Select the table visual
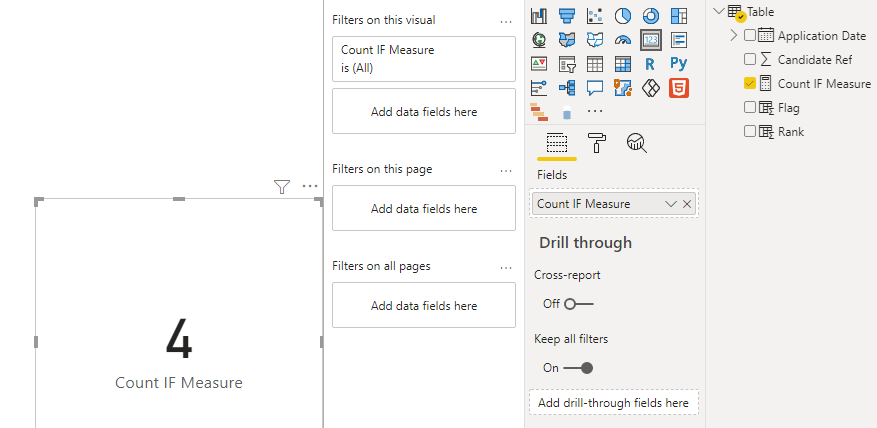 [x=595, y=64]
